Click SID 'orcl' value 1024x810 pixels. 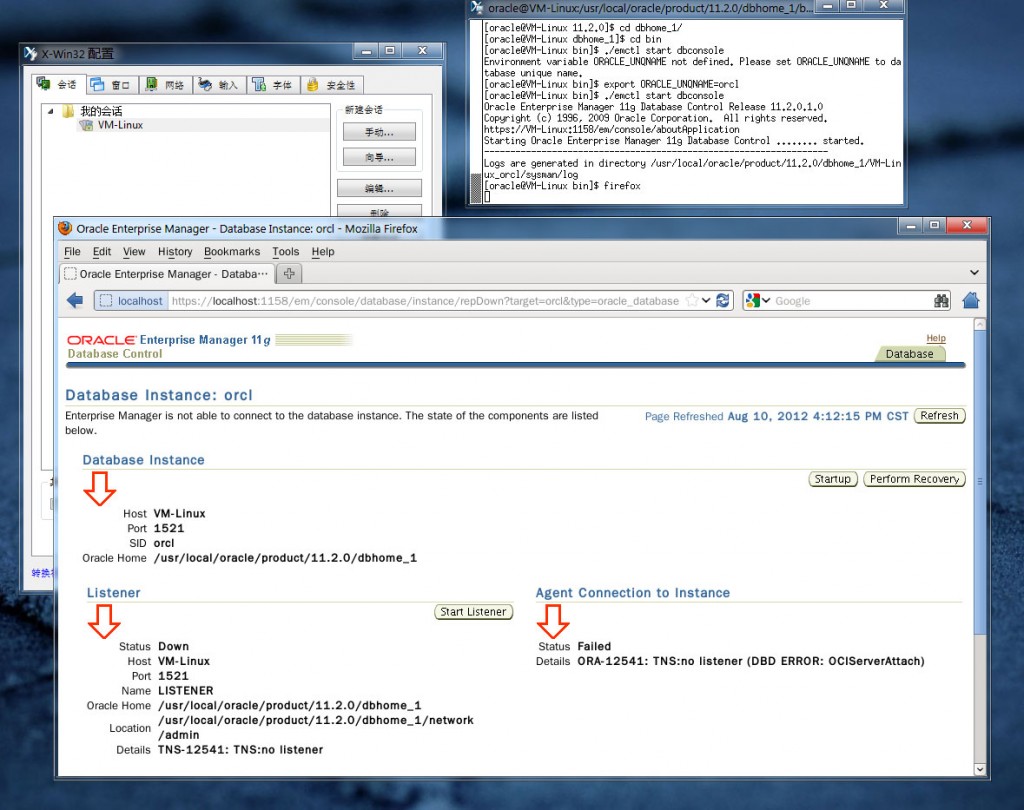(164, 543)
